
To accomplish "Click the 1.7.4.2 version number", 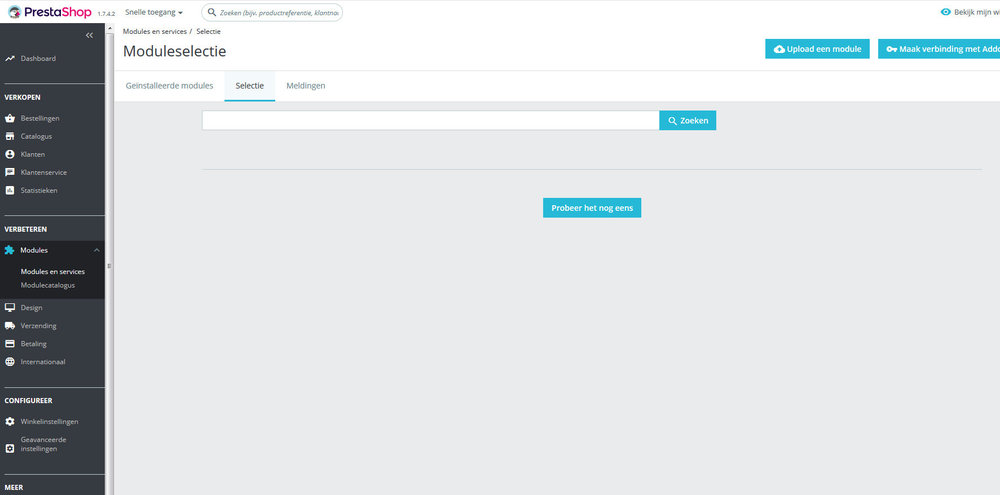I will pos(106,13).
